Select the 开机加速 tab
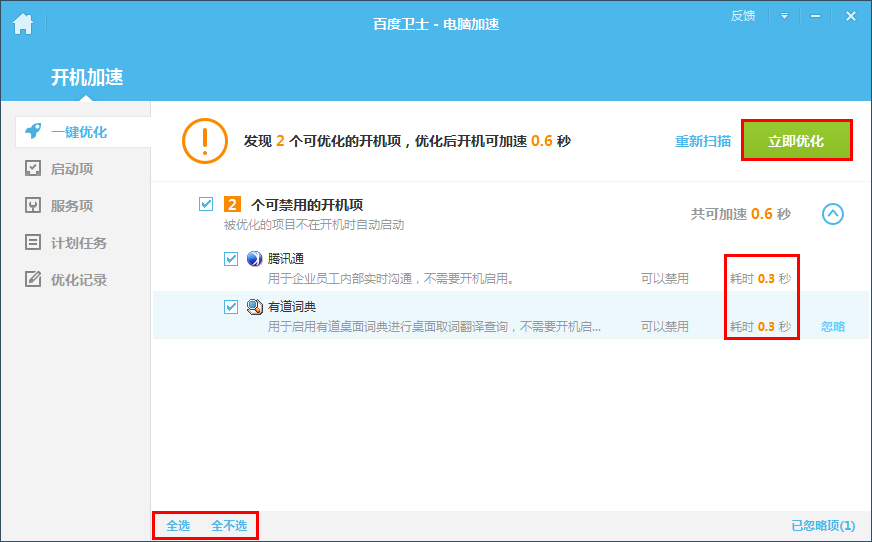Image resolution: width=872 pixels, height=542 pixels. coord(87,77)
